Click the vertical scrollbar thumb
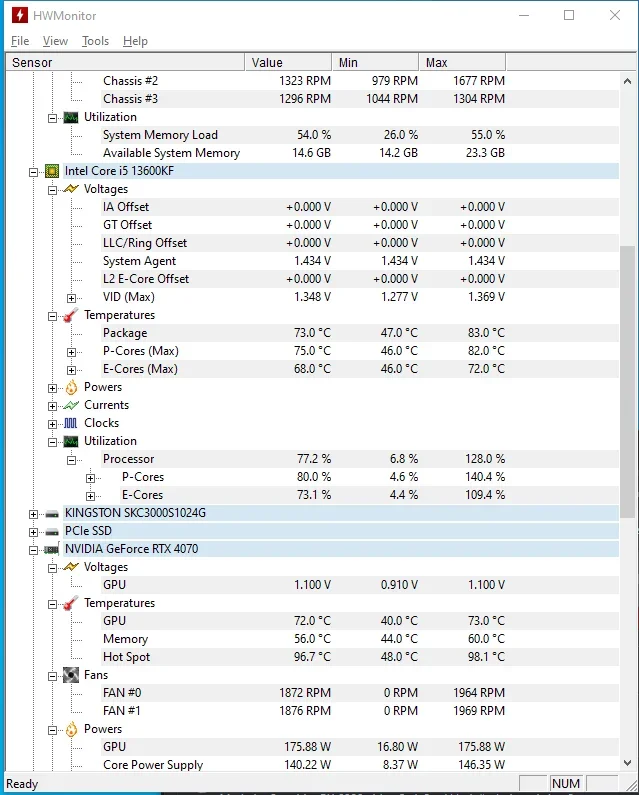639x795 pixels. pos(627,380)
